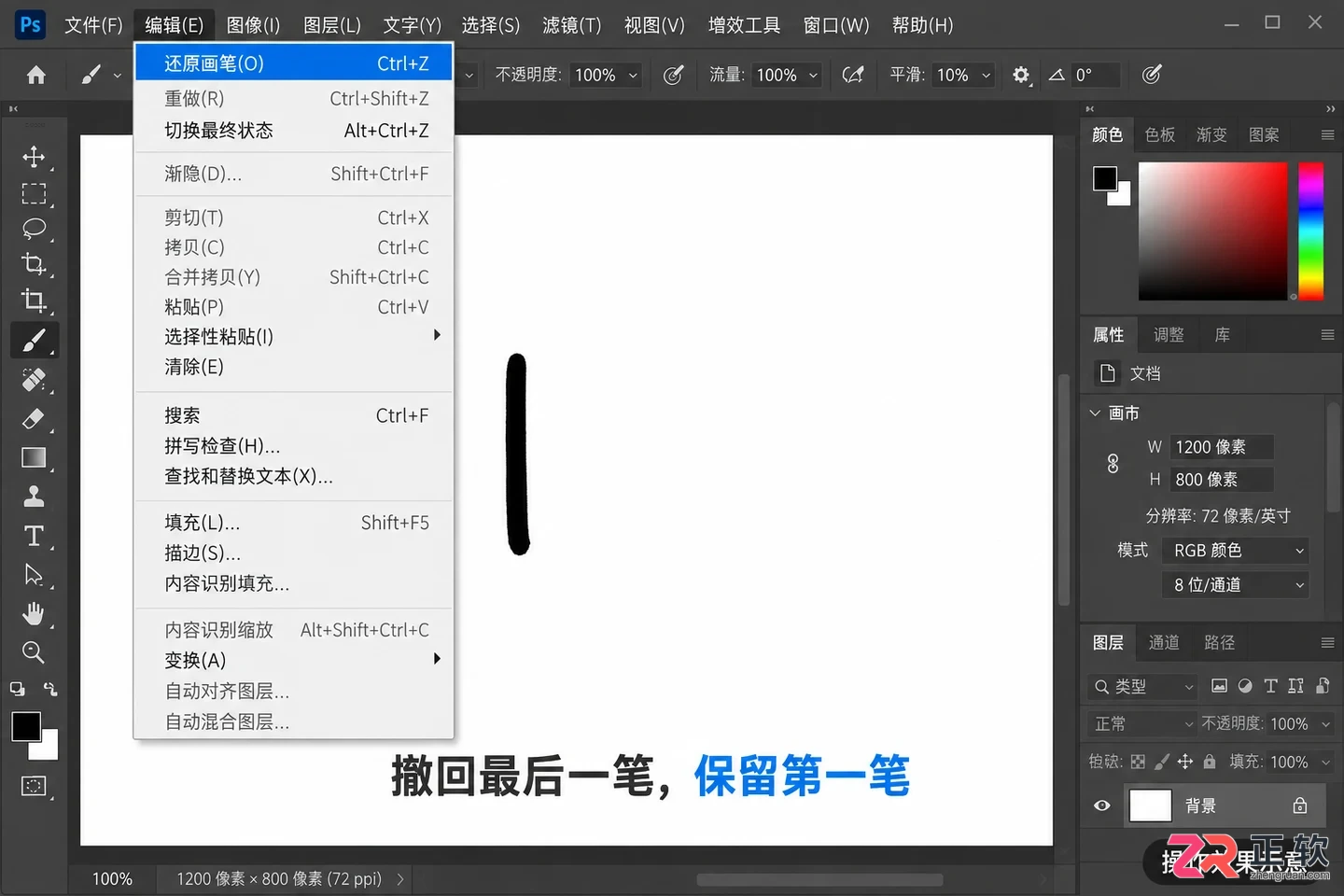Image resolution: width=1344 pixels, height=896 pixels.
Task: Click the canvas width 1200 像素 field
Action: [1223, 447]
